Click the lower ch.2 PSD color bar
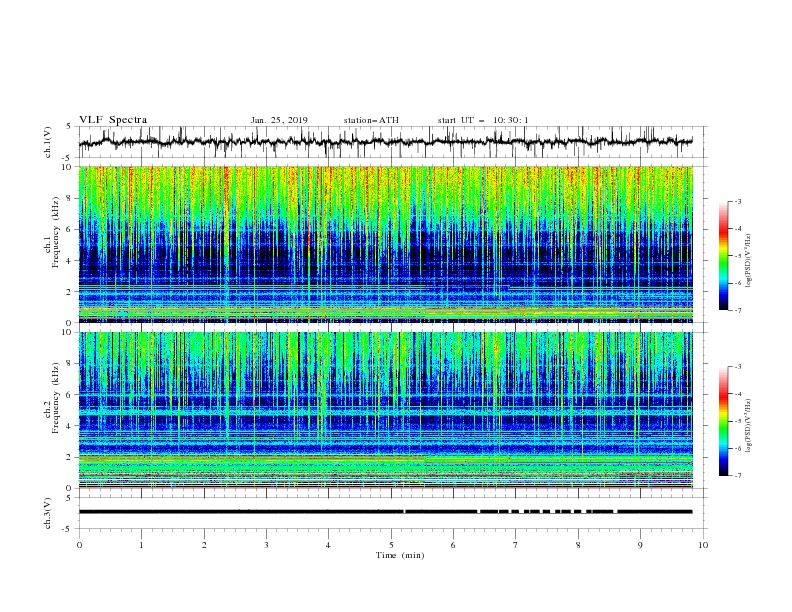 [x=723, y=421]
